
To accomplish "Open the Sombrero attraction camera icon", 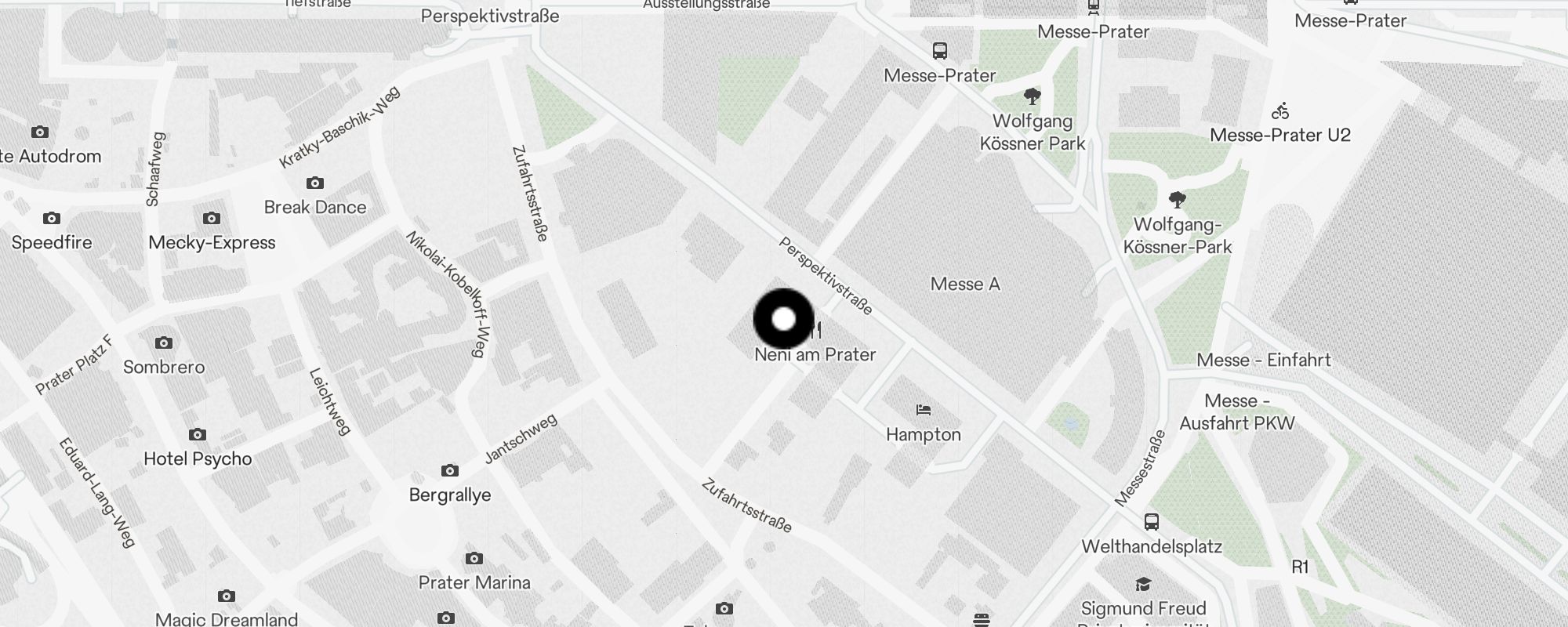I will tap(163, 342).
